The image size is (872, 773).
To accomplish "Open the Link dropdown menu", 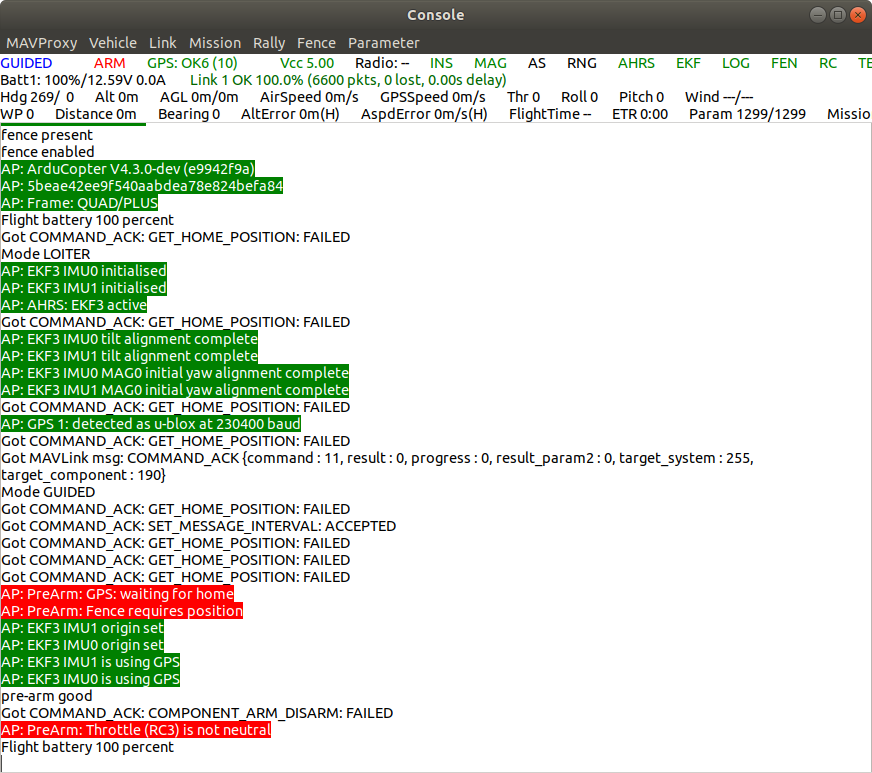I will (x=162, y=43).
